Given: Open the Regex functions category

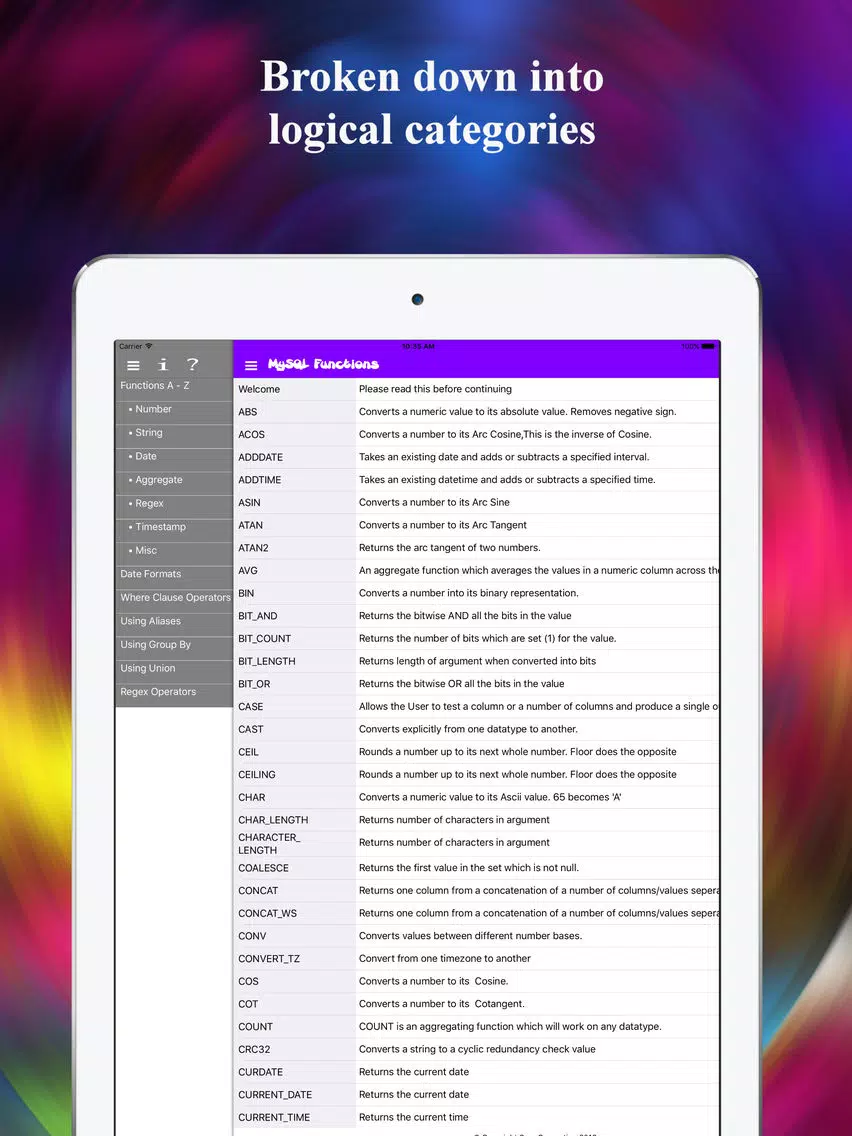Looking at the screenshot, I should pyautogui.click(x=174, y=504).
